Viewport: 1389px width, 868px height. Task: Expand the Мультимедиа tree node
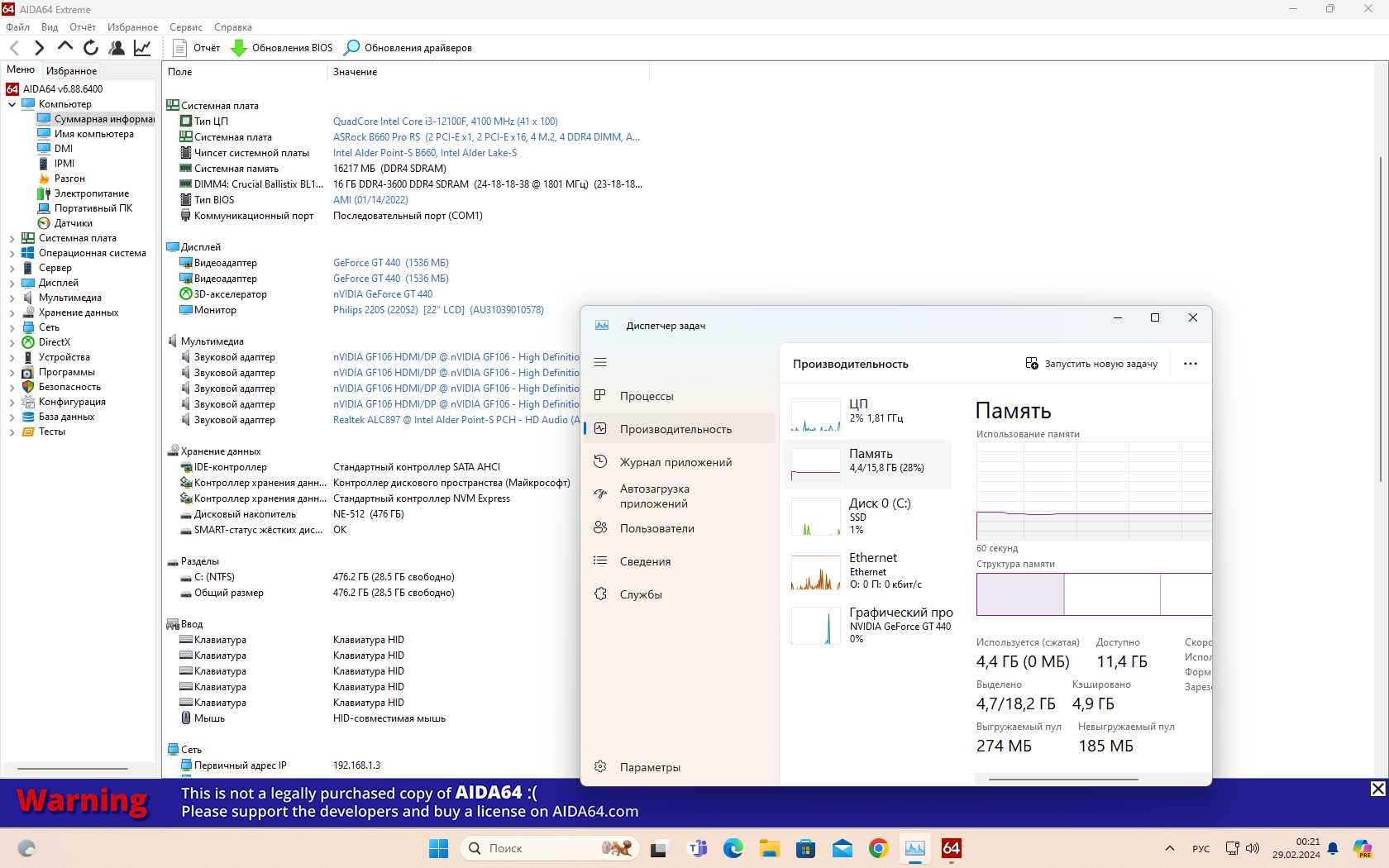pos(12,298)
